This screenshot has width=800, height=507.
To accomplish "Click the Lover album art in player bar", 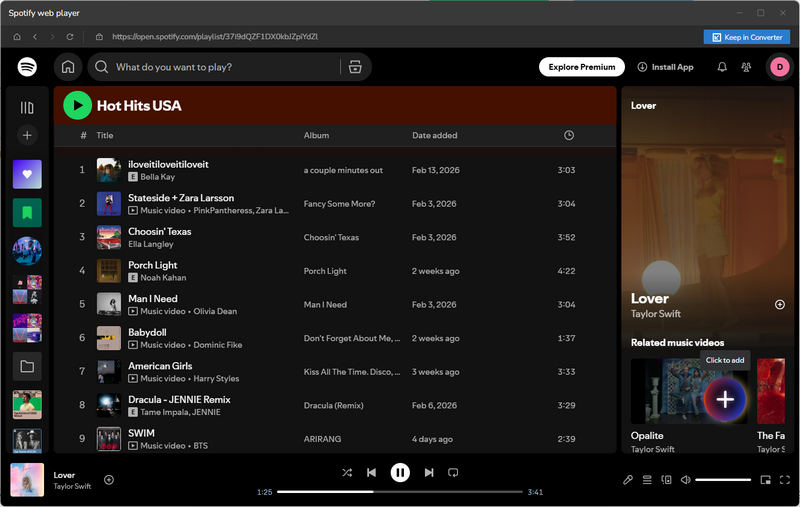I will point(27,479).
